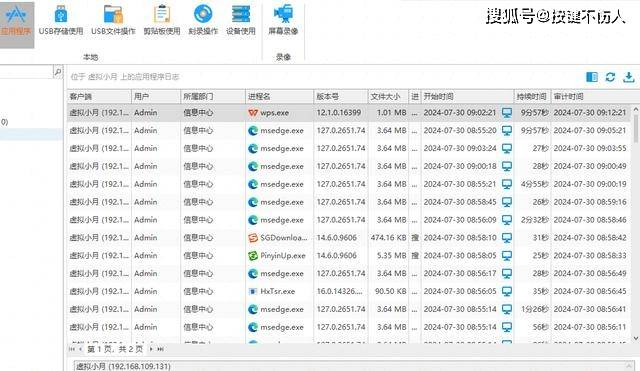Select the wps.exe process row
The height and width of the screenshot is (371, 640).
point(349,113)
